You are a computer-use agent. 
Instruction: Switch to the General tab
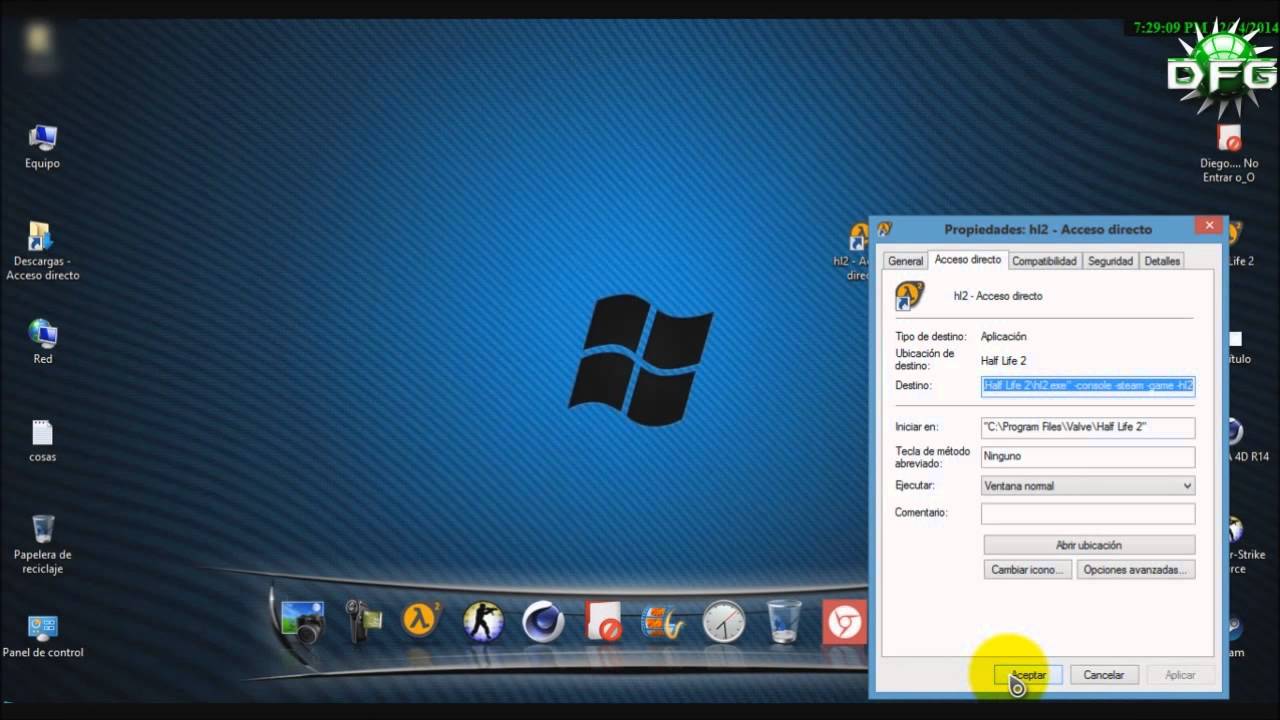pos(905,261)
